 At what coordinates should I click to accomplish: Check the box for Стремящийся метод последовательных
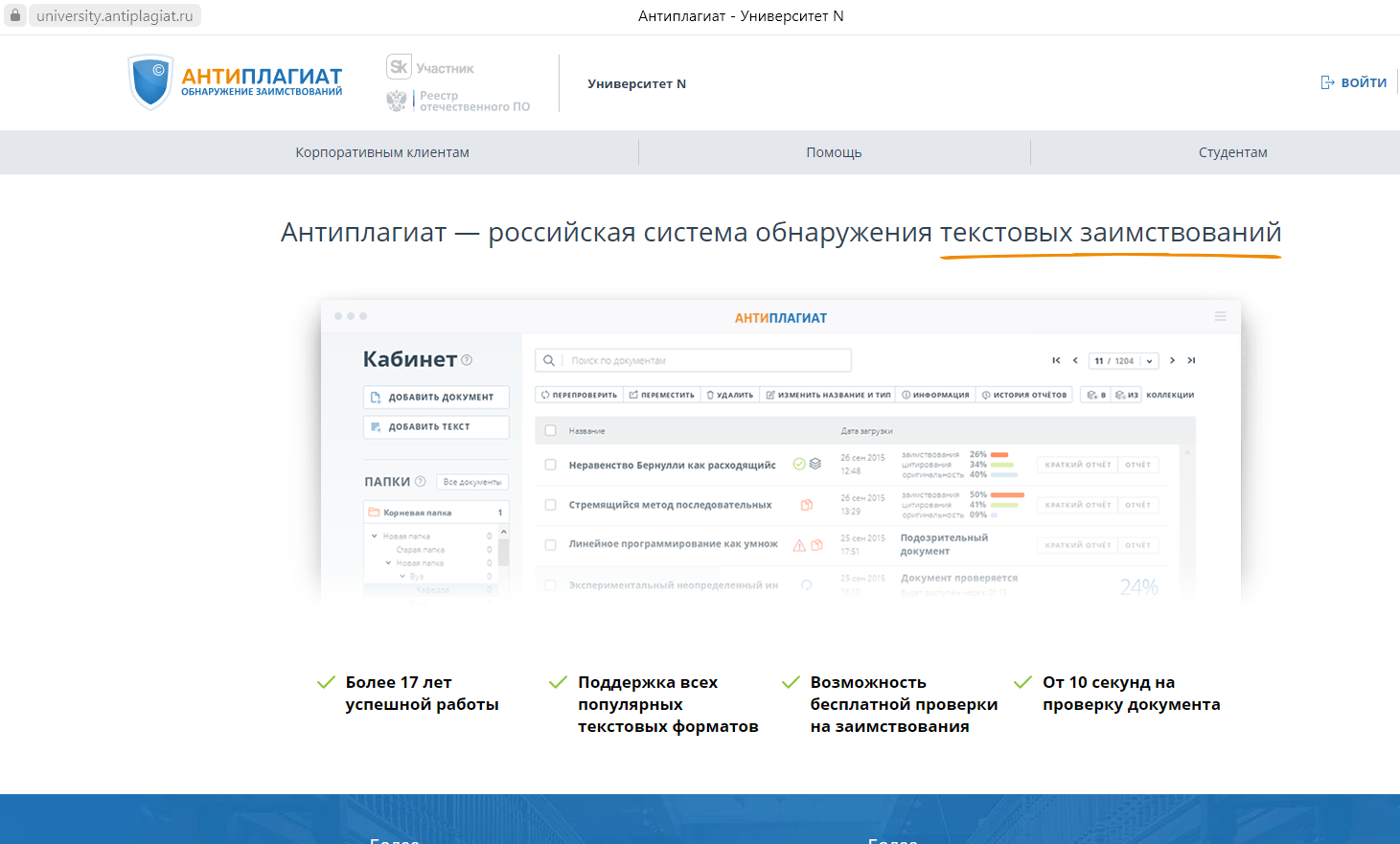tap(550, 505)
